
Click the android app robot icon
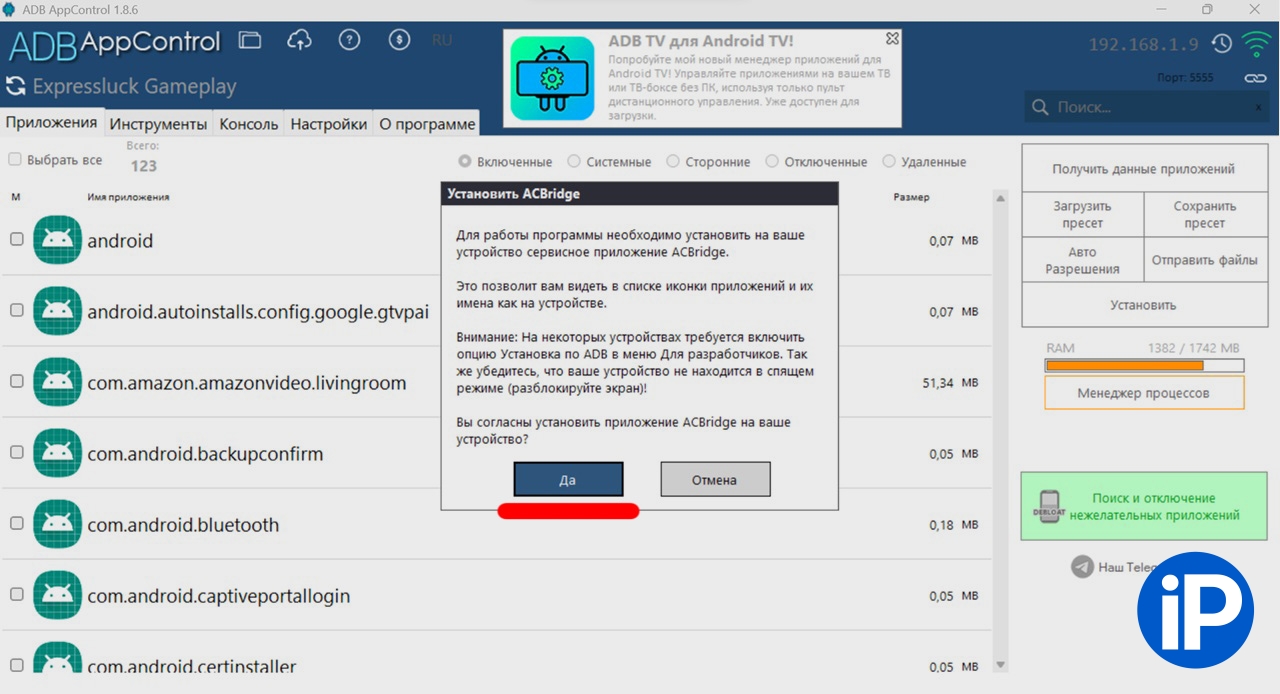coord(57,240)
